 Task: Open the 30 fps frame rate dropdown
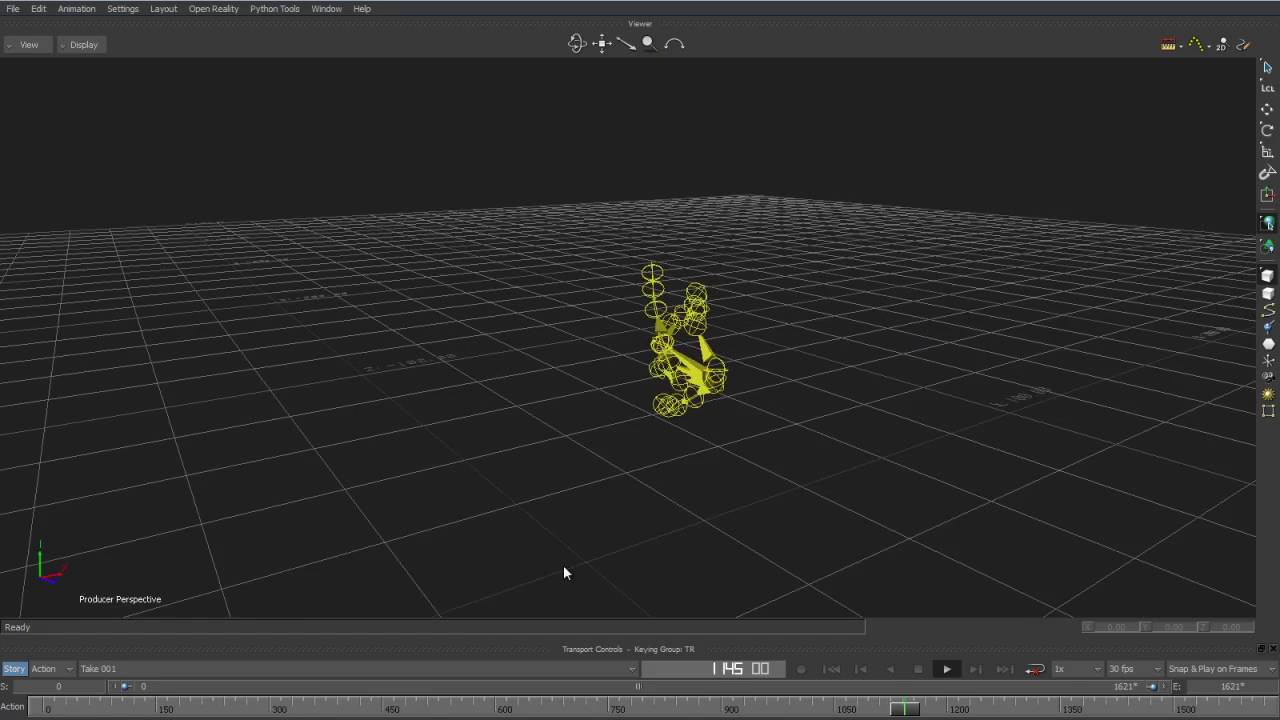(x=1134, y=669)
